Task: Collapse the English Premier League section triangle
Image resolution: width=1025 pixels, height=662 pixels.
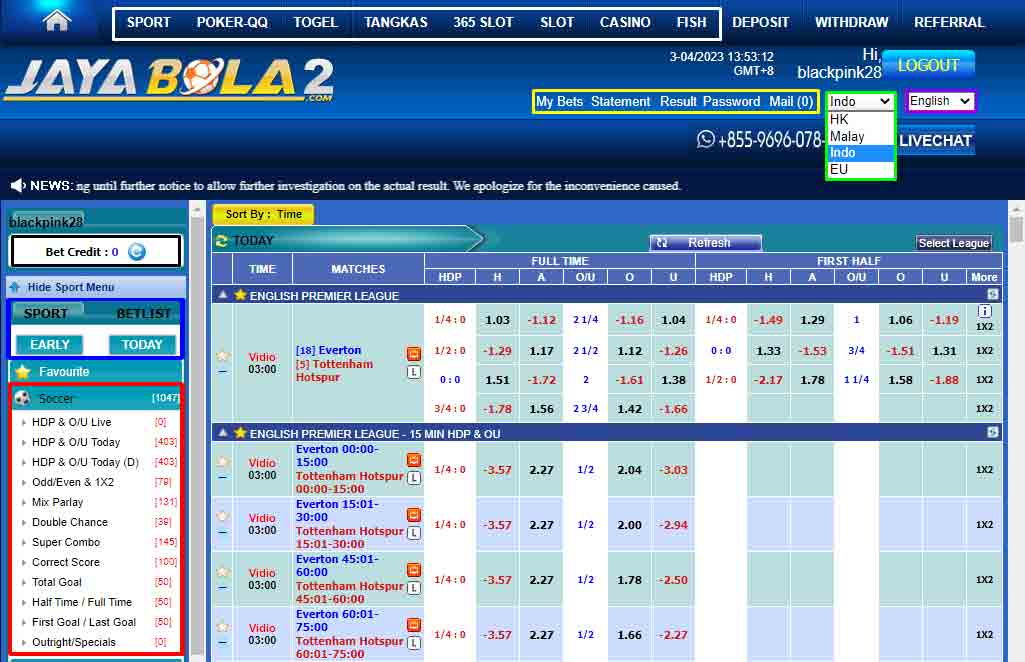Action: pyautogui.click(x=223, y=295)
